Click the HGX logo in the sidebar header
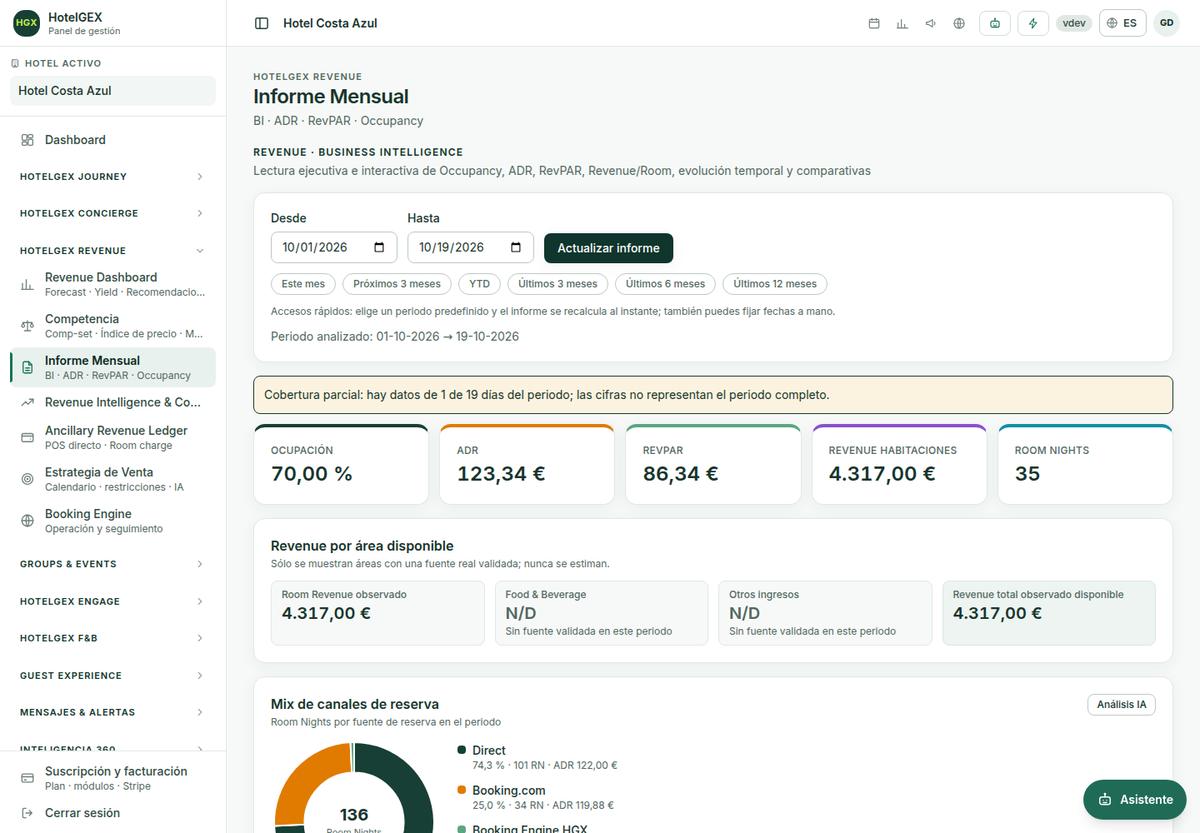The image size is (1200, 833). (x=26, y=23)
